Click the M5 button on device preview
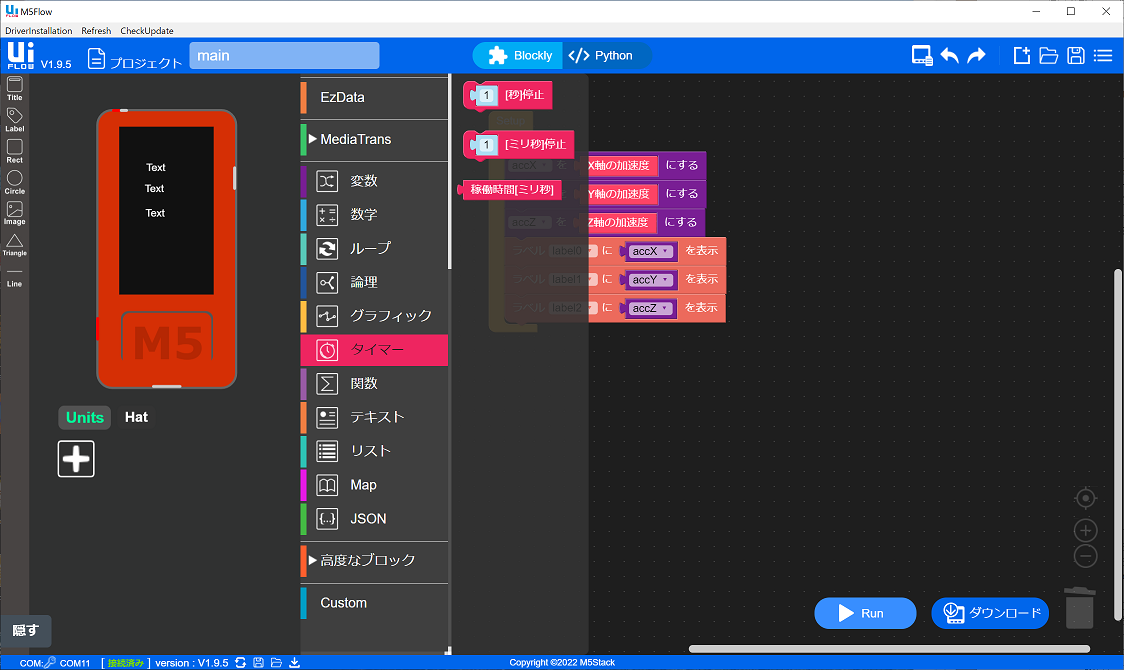Image resolution: width=1124 pixels, height=670 pixels. [167, 337]
